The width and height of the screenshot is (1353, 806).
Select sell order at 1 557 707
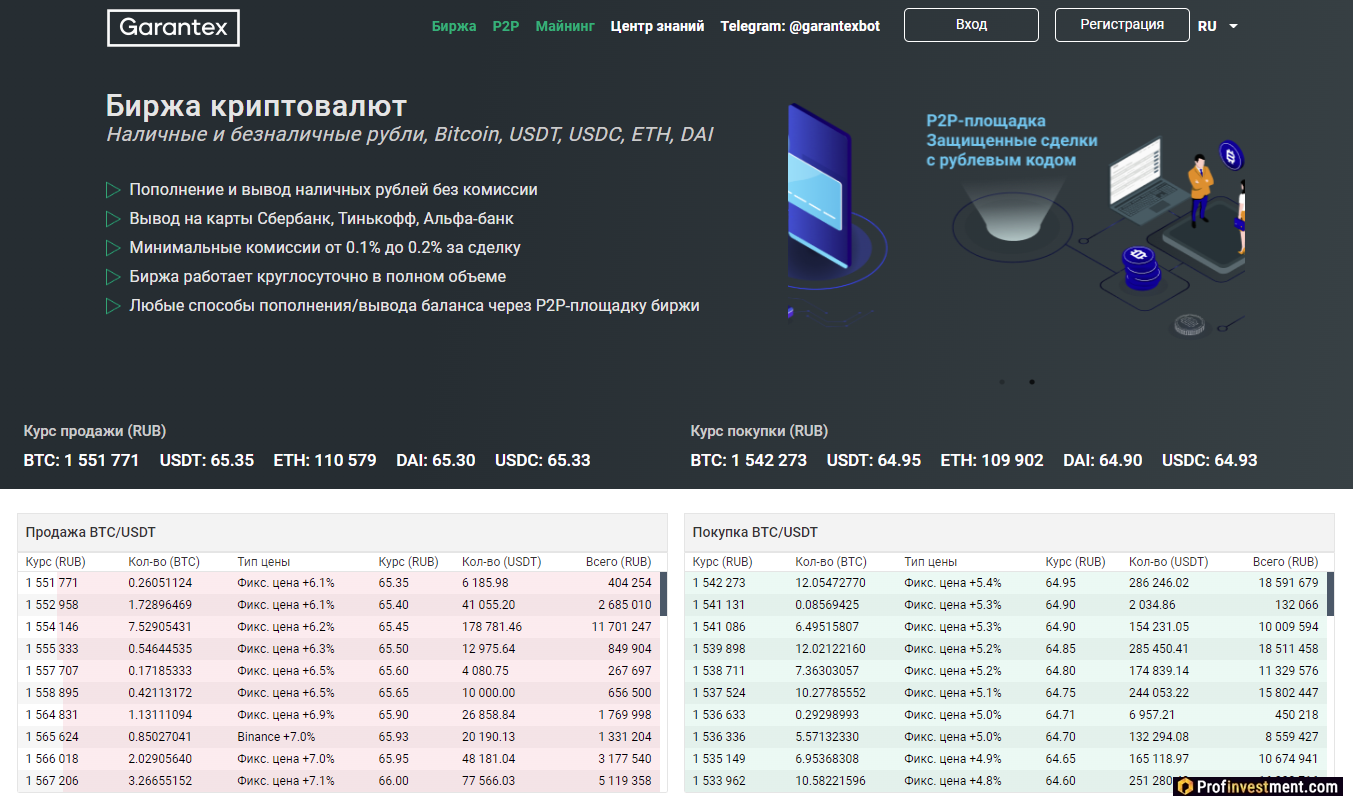click(338, 671)
